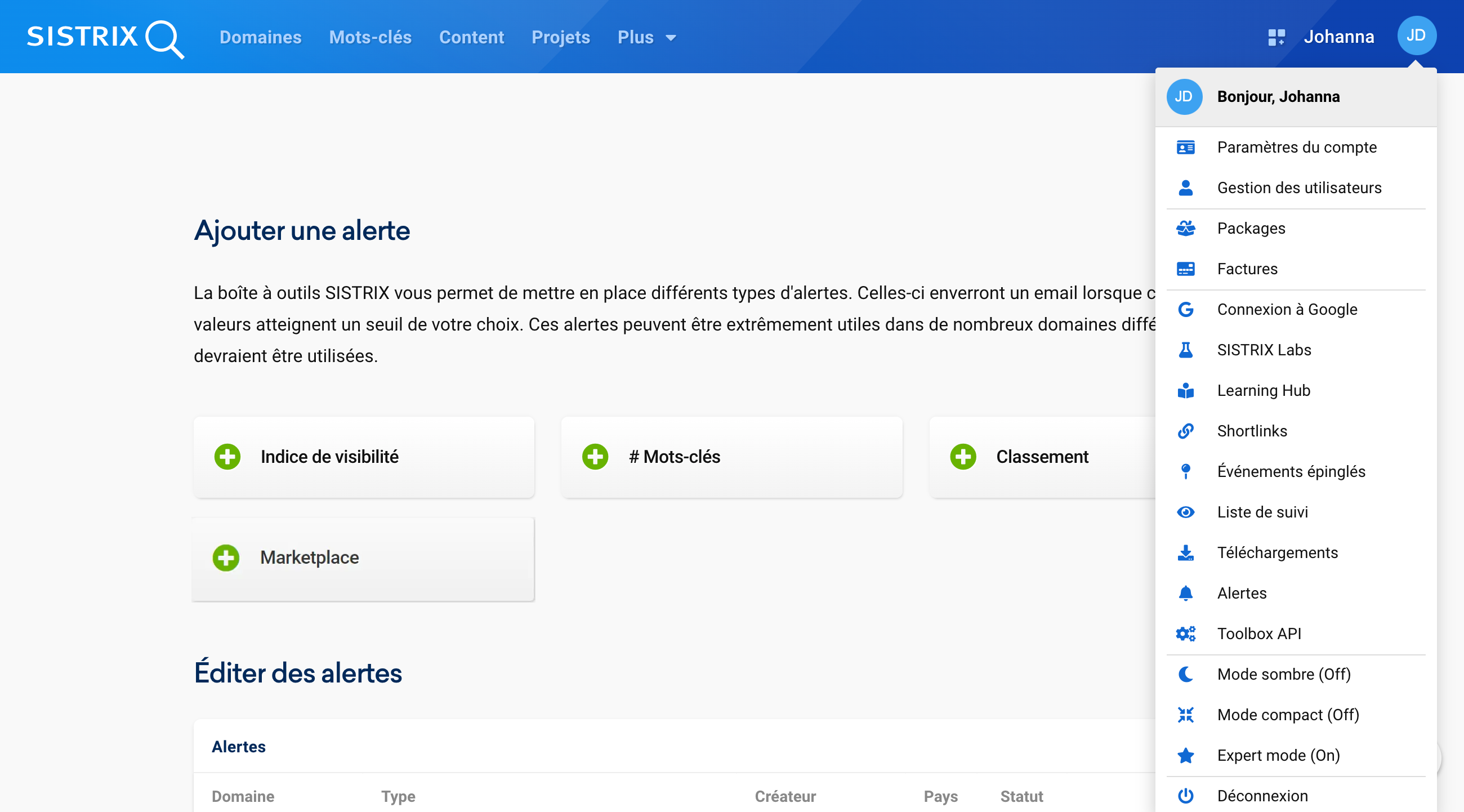Image resolution: width=1464 pixels, height=812 pixels.
Task: Click the Pays column header
Action: [940, 797]
